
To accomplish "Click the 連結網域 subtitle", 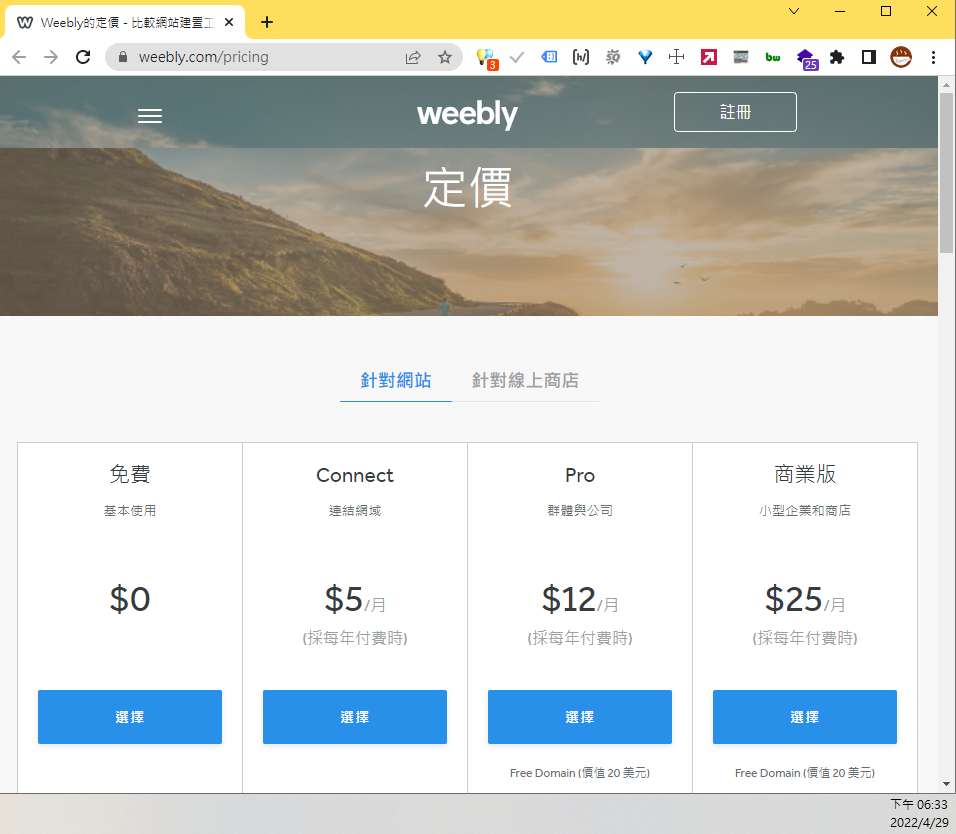I will click(x=355, y=511).
